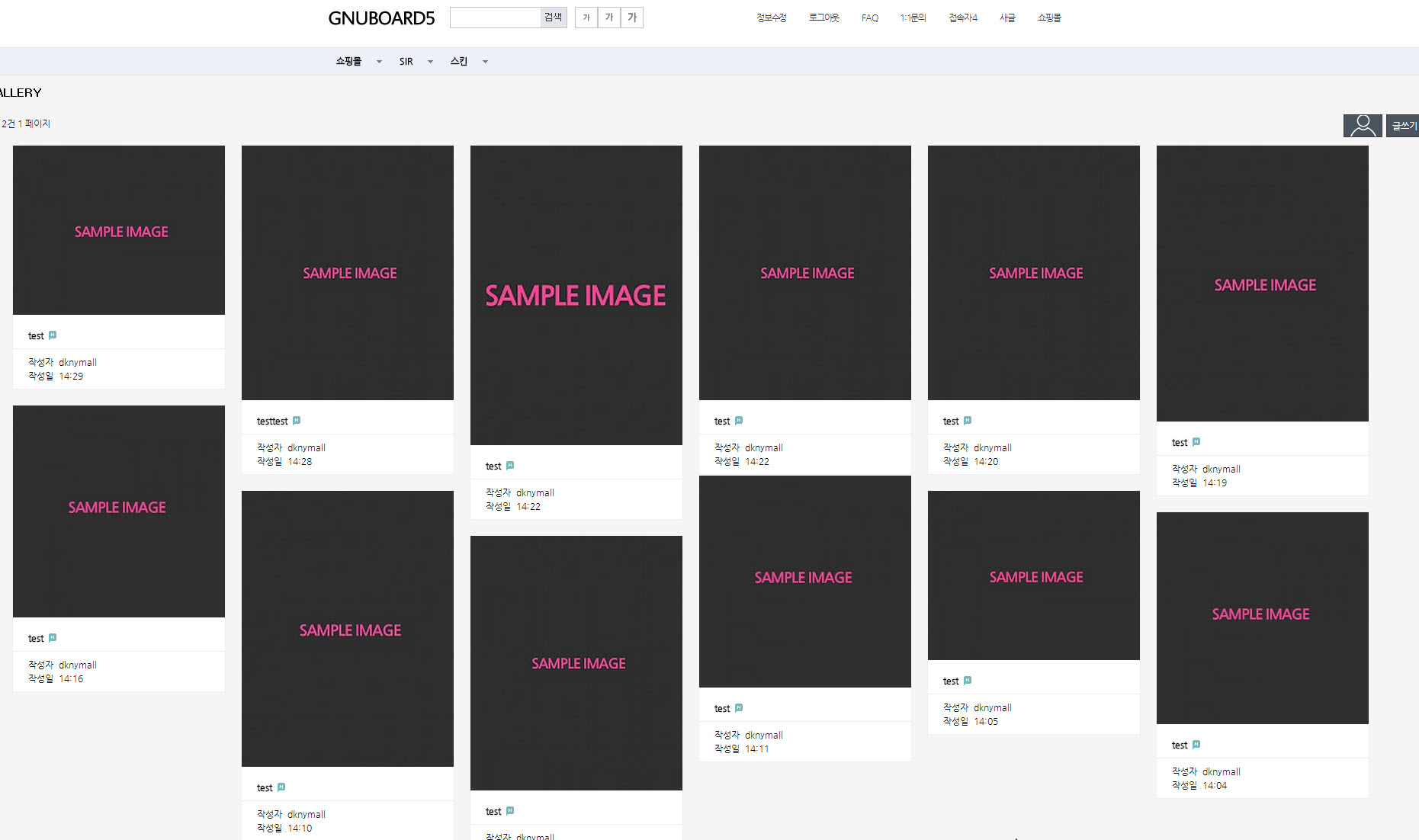Click the user profile admin icon
Viewport: 1419px width, 840px height.
(x=1362, y=126)
